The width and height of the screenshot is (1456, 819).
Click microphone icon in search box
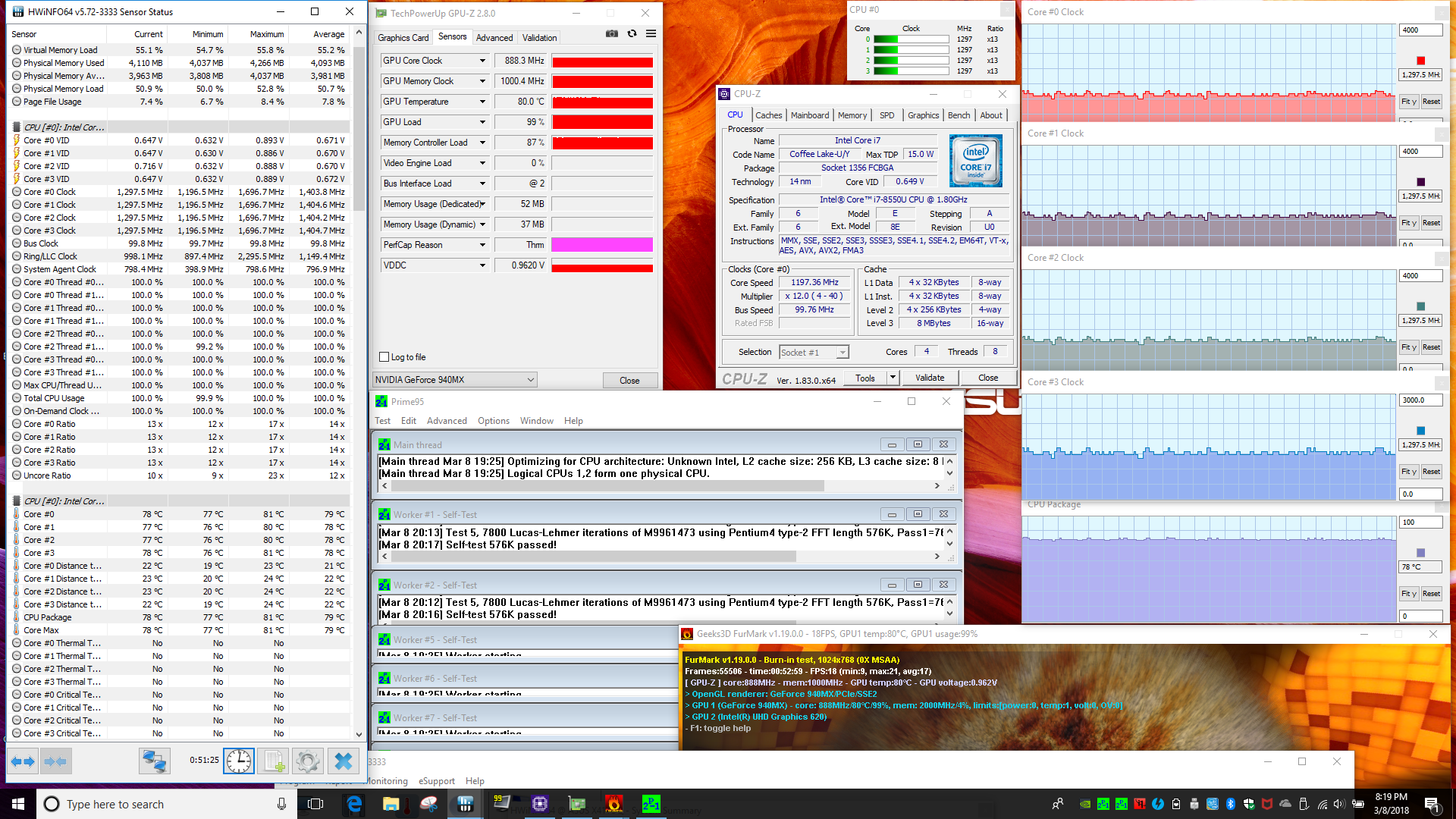281,804
